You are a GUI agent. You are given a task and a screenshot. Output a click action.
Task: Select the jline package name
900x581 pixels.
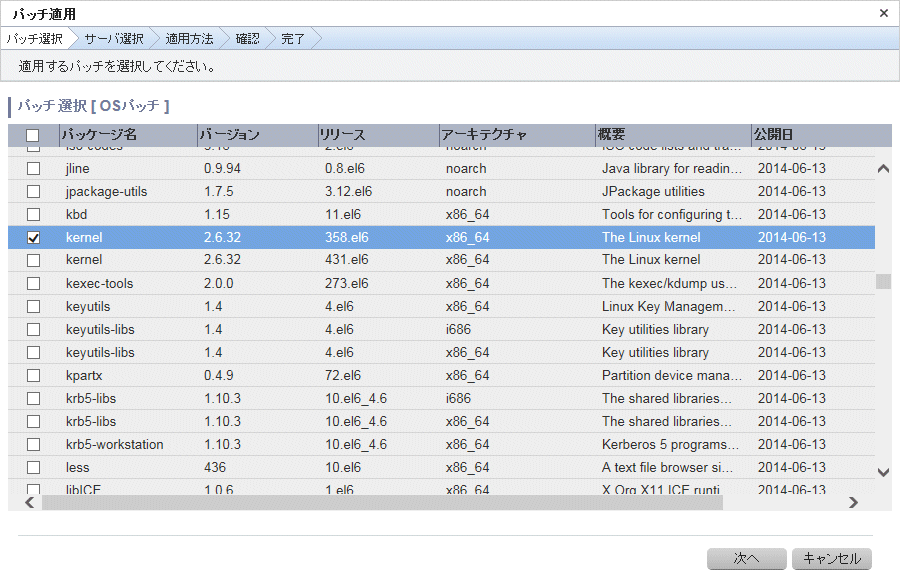[77, 169]
